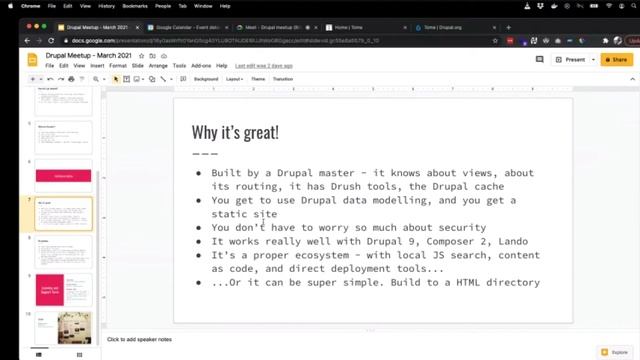
Task: Open the Edit menu in Slides
Action: coord(64,66)
